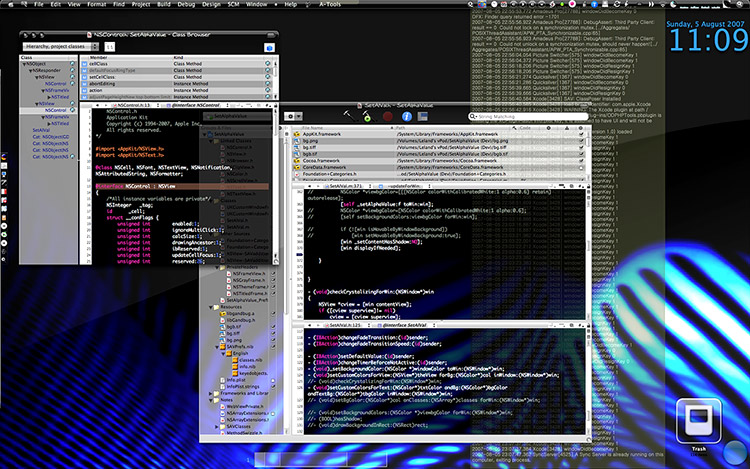Viewport: 750px width, 469px height.
Task: Click the documentation icon on the action row
Action: tap(267, 90)
